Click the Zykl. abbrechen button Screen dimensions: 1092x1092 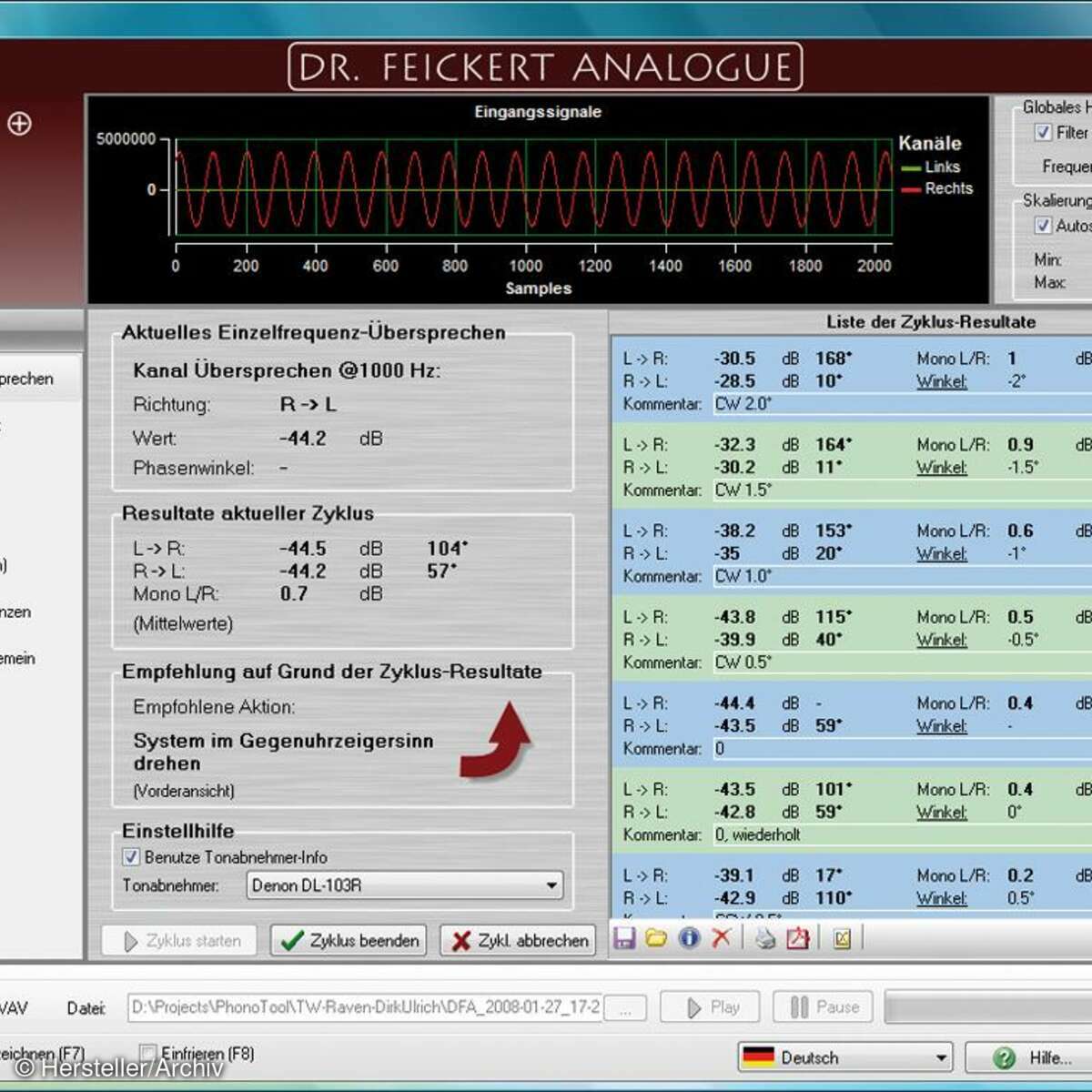(519, 941)
